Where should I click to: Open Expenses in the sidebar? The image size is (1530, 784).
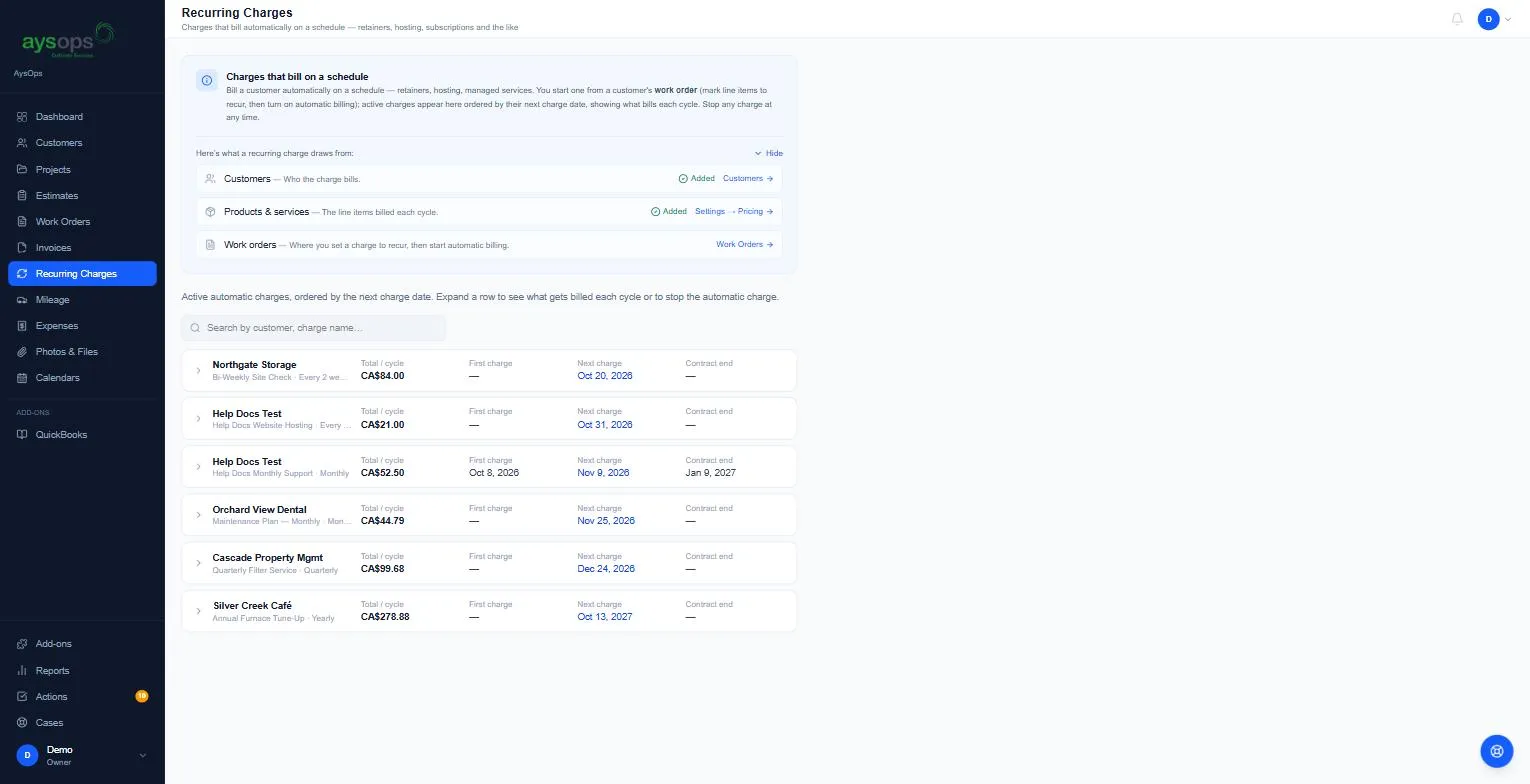(82, 326)
